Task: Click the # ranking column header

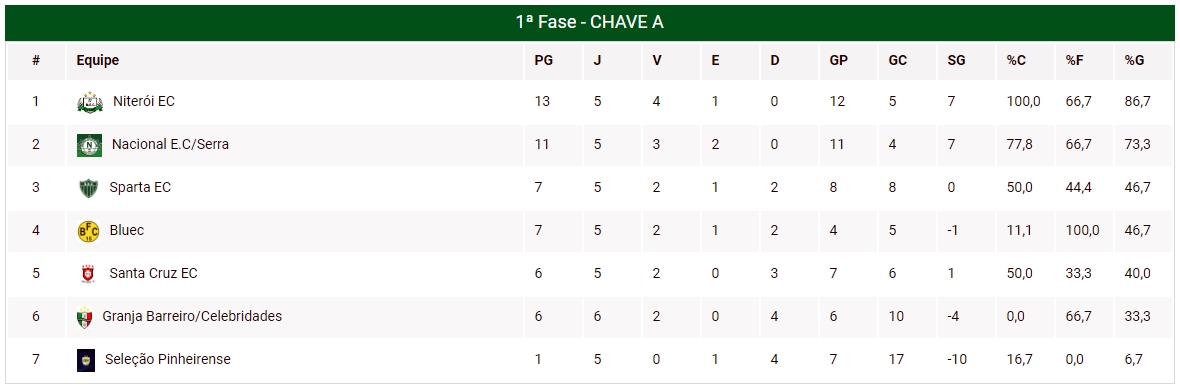Action: click(35, 61)
